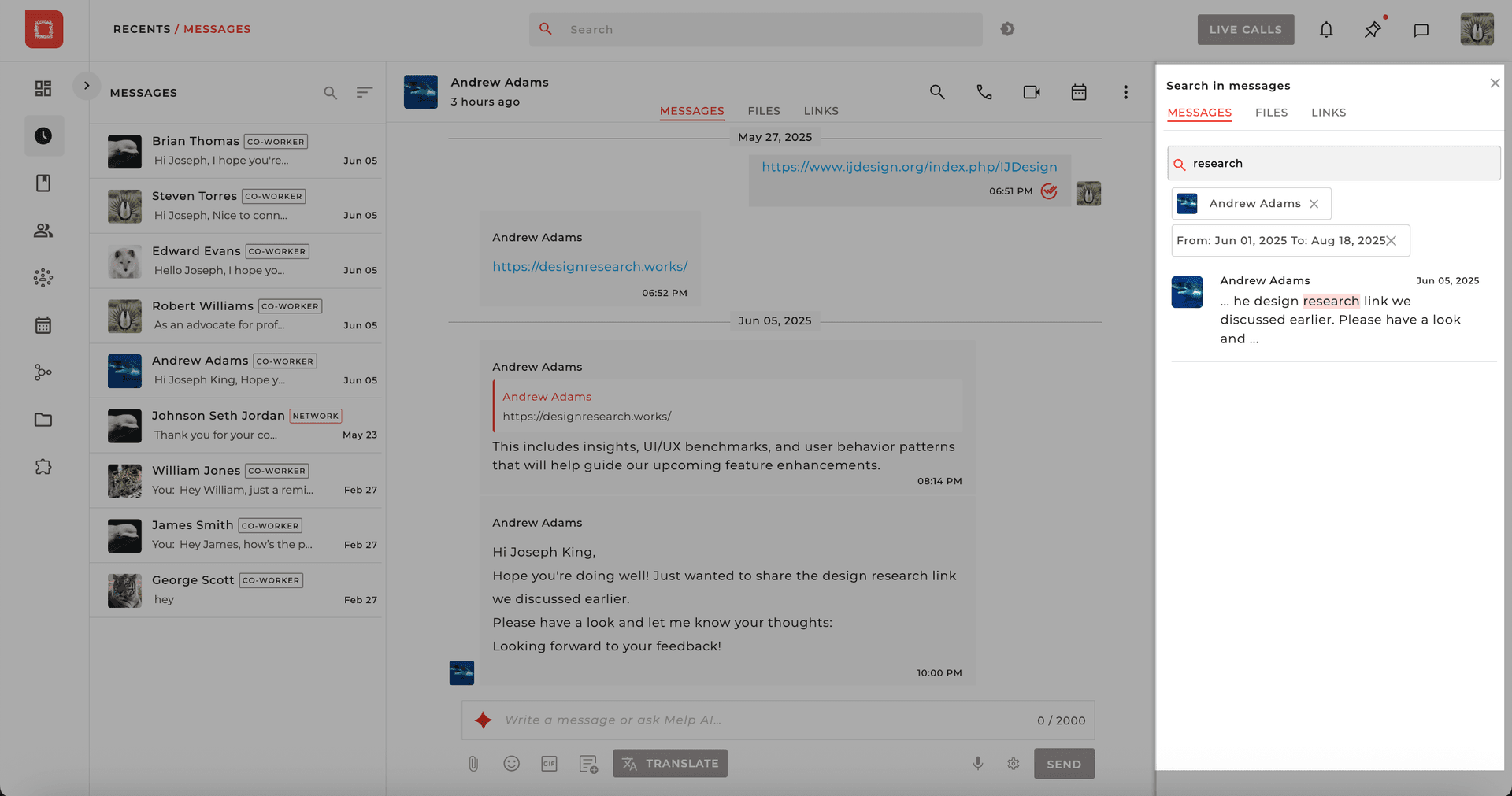Start a video call in chat header
1512x796 pixels.
click(1031, 92)
